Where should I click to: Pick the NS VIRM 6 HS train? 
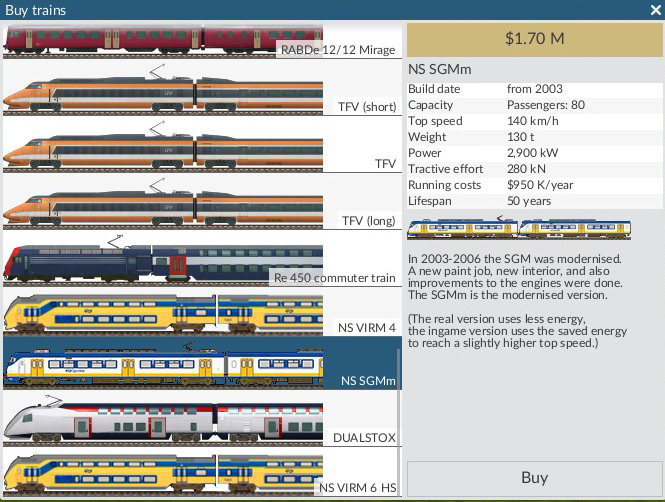202,472
